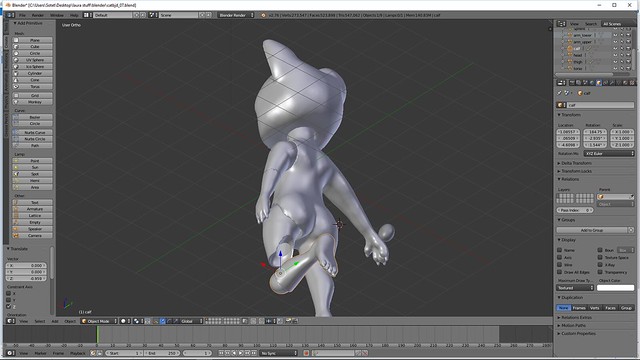
Task: Enable the Draw All Edges checkbox
Action: click(x=560, y=272)
